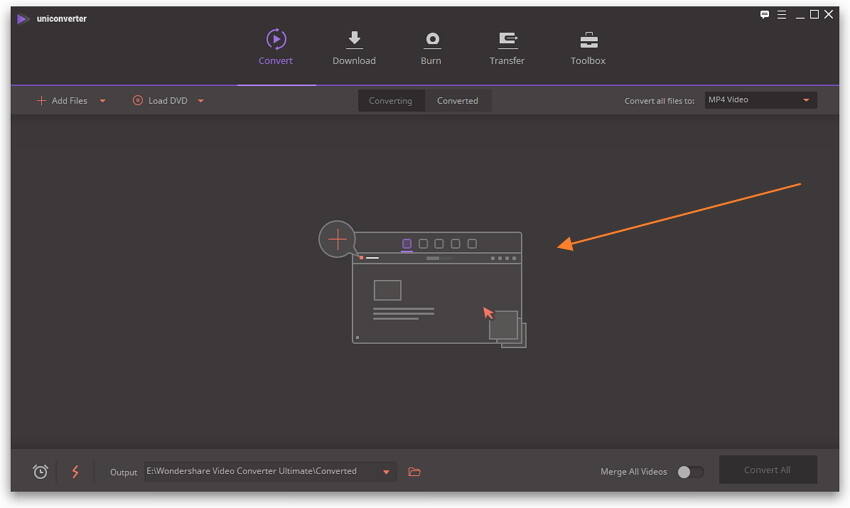Open the Transfer section
850x508 pixels.
click(x=507, y=48)
